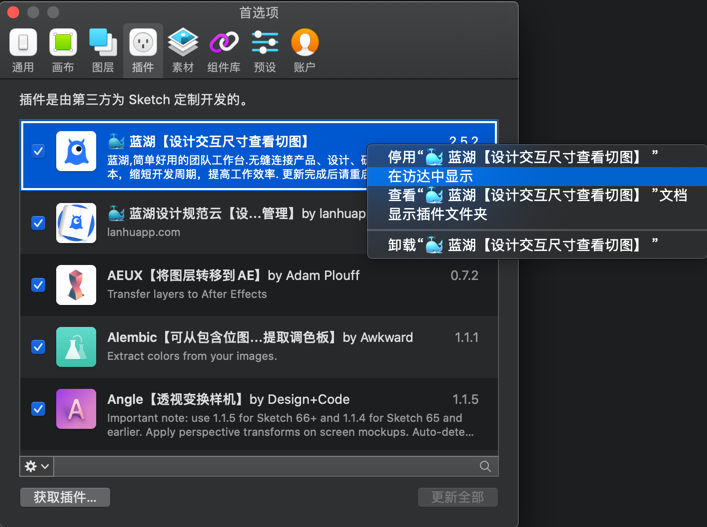Uncheck the 蓝湖【设计交互尺寸查看切图】 plugin checkbox
This screenshot has width=707, height=527.
click(x=38, y=151)
